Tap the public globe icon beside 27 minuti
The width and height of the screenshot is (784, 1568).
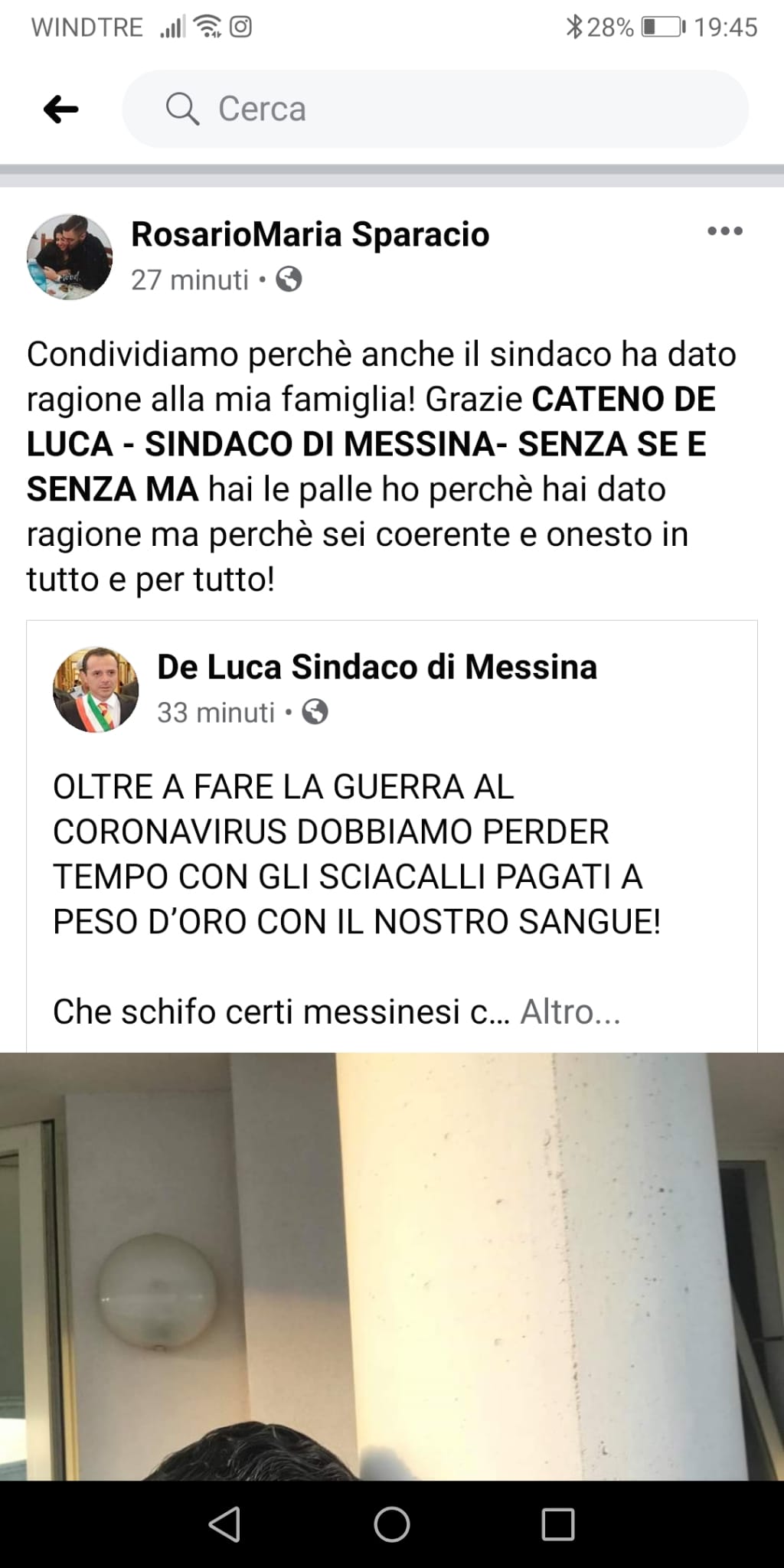[289, 279]
